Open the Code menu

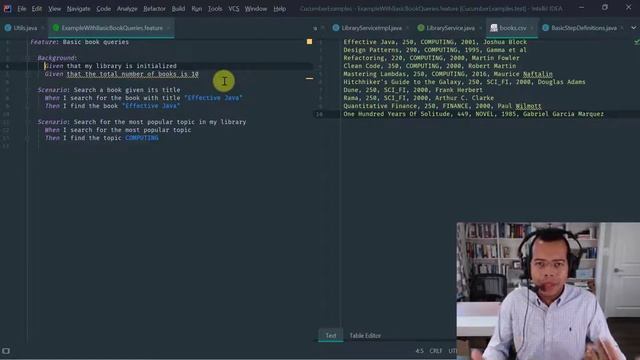click(103, 9)
